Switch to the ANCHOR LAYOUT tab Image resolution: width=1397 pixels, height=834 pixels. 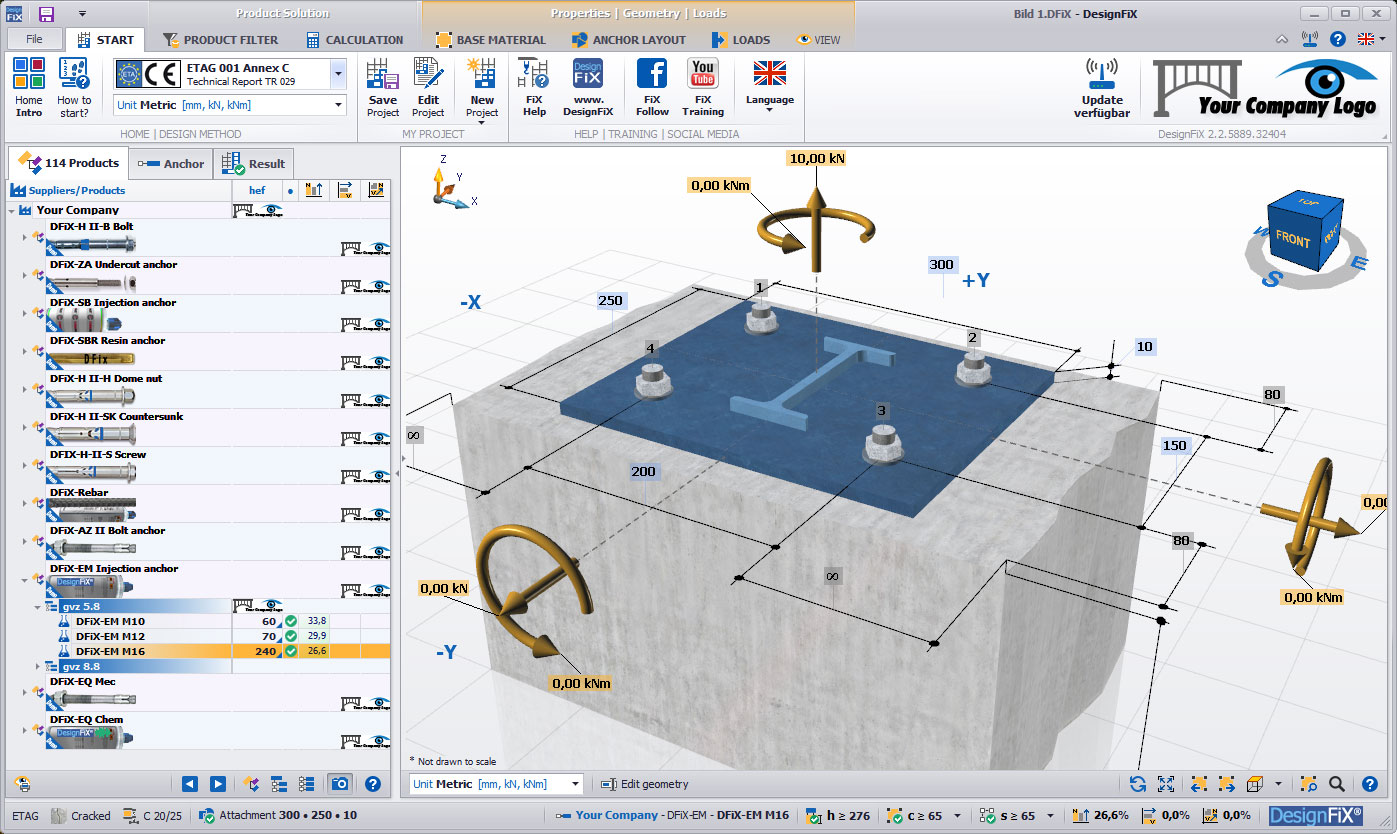point(628,40)
